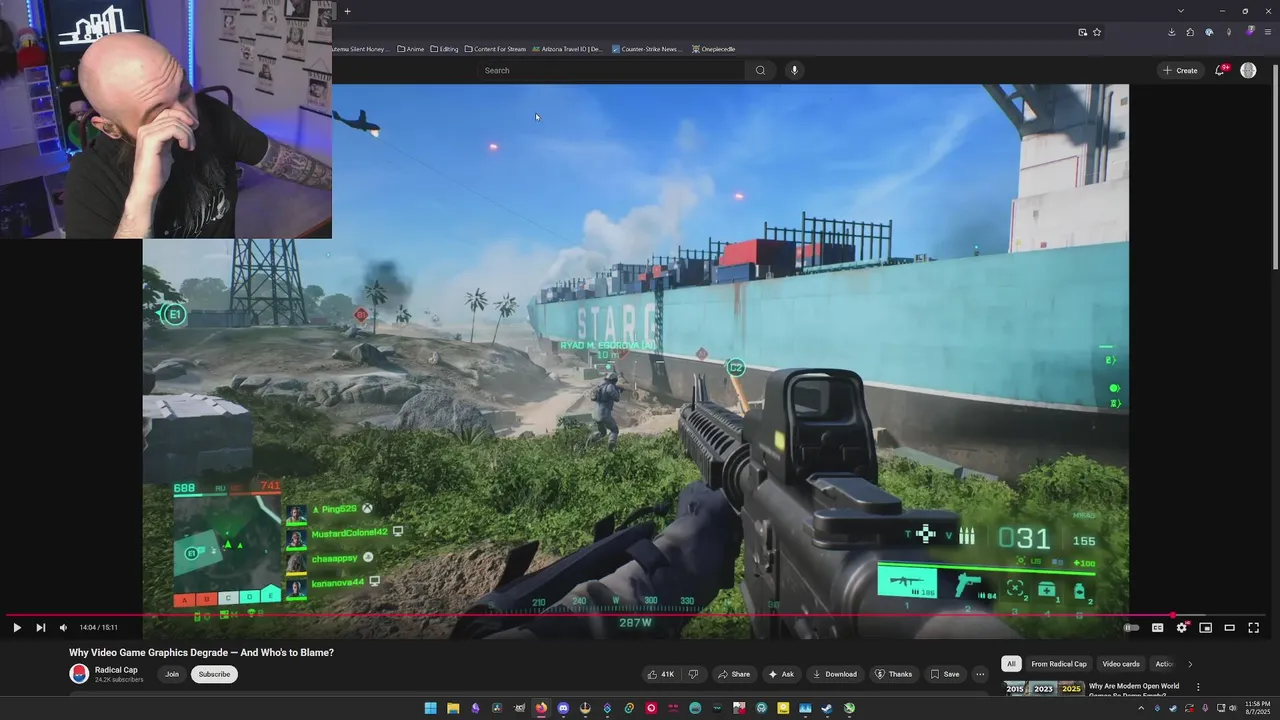Screen dimensions: 1280x720
Task: Open YouTube notifications bell
Action: (x=1220, y=70)
